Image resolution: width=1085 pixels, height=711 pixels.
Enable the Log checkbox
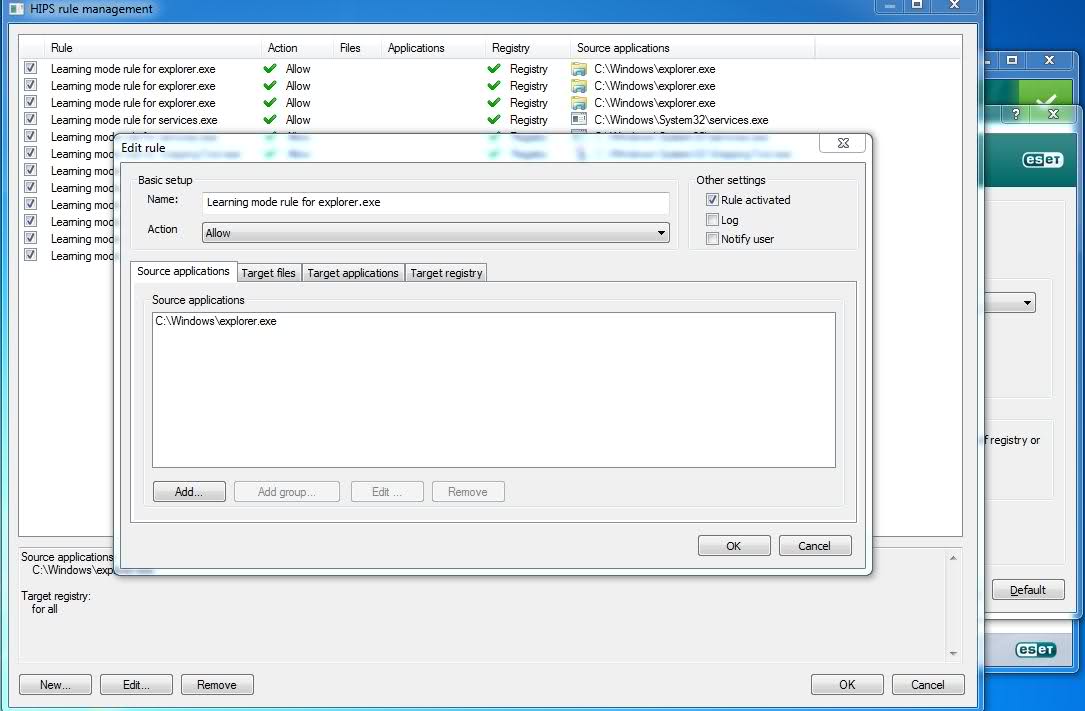click(x=712, y=220)
